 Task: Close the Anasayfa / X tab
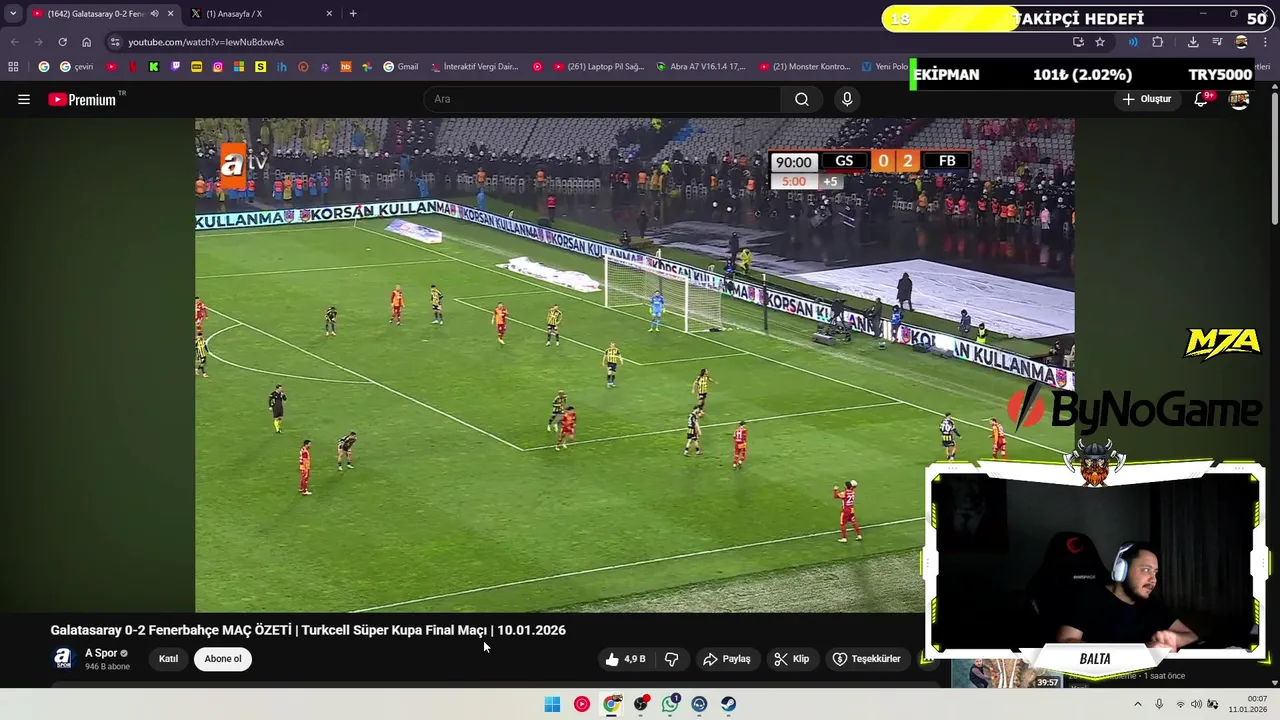click(x=329, y=14)
